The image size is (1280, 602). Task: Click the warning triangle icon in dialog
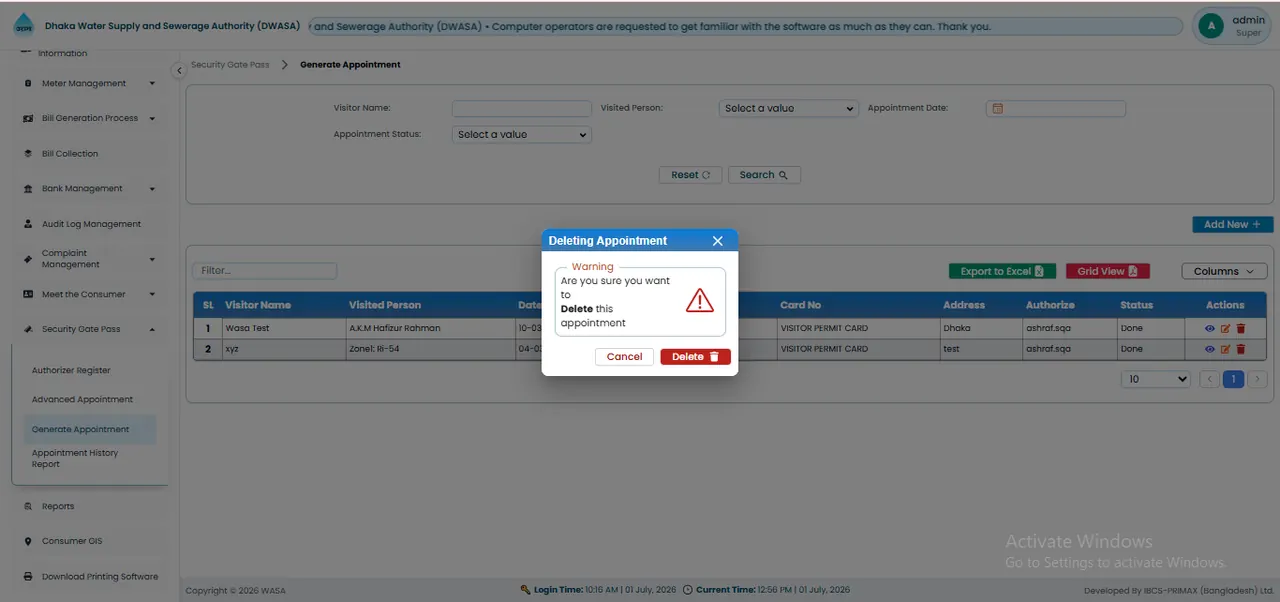coord(699,300)
